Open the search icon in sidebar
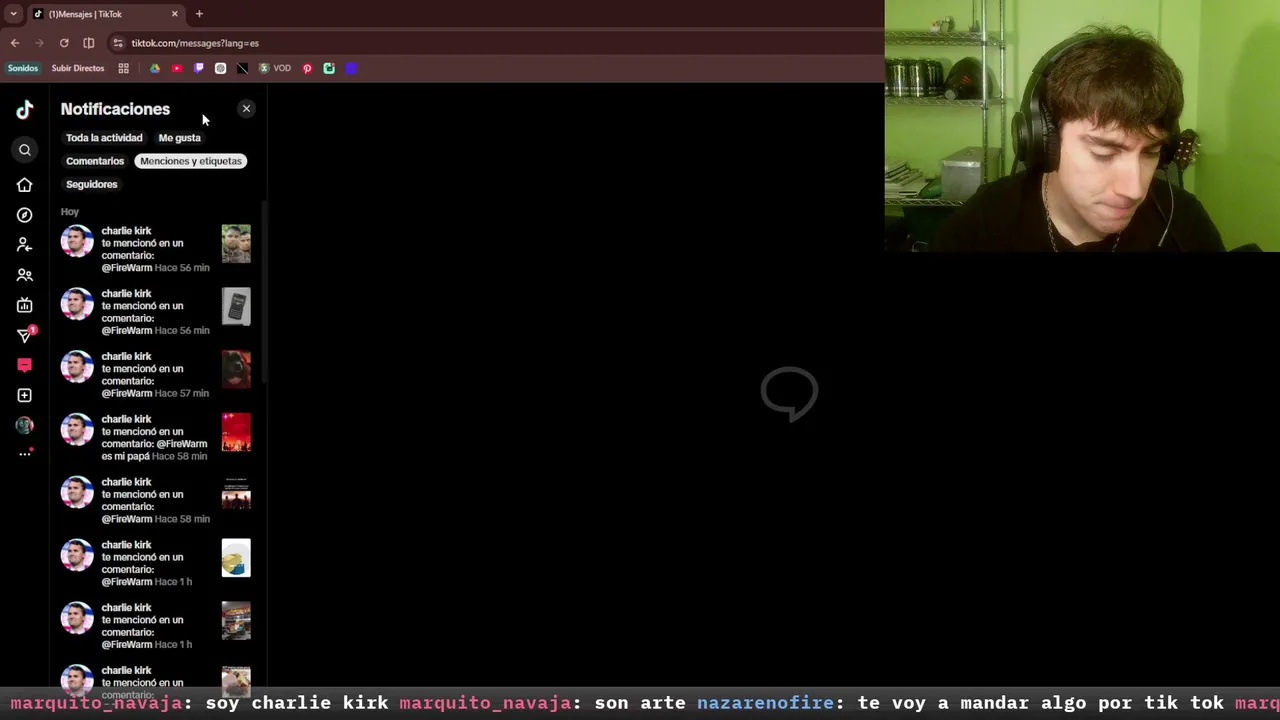 point(25,150)
